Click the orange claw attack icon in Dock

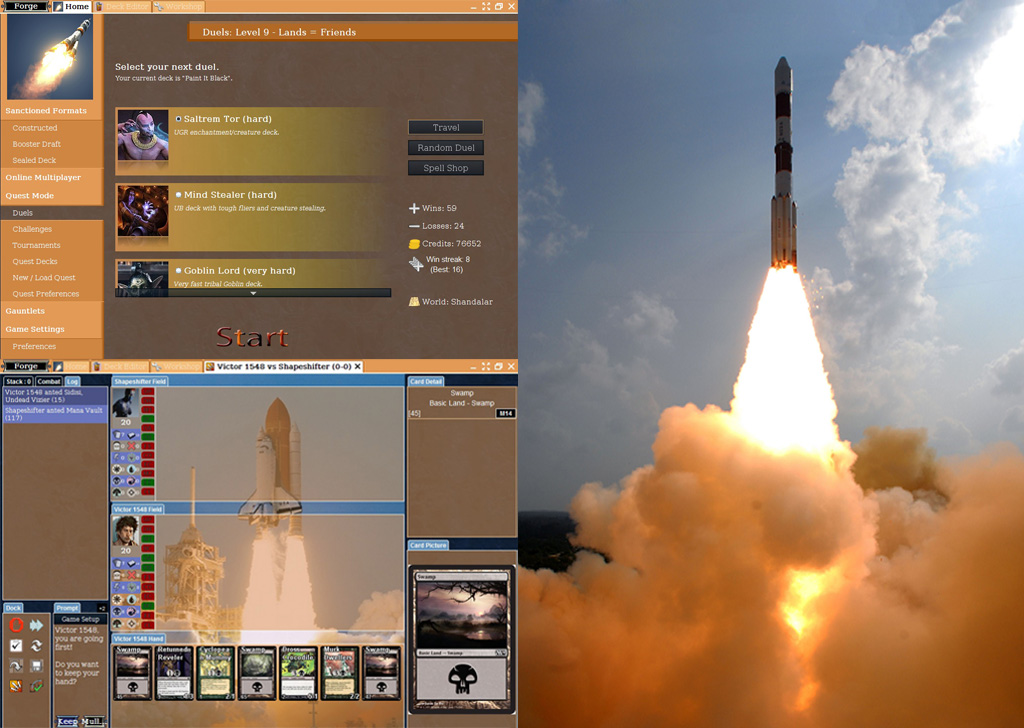(16, 686)
